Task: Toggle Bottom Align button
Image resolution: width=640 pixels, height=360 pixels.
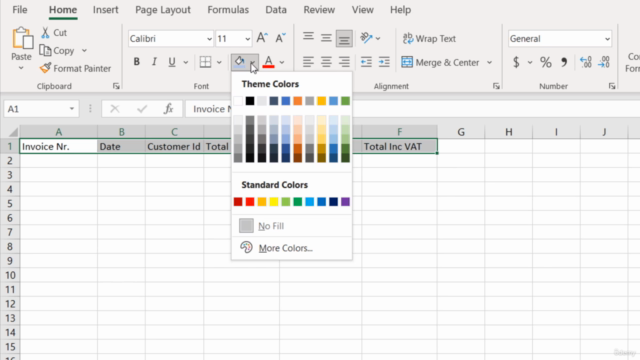Action: point(344,38)
